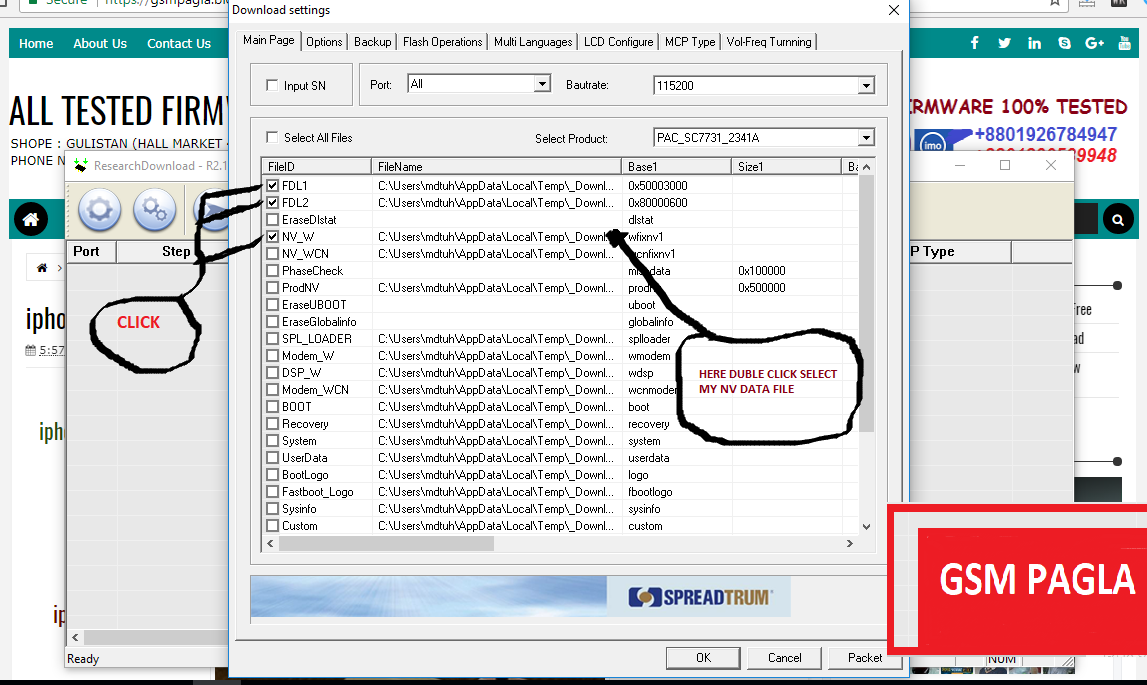Click the breadcrumb home icon on webpage
1147x685 pixels.
tap(42, 268)
